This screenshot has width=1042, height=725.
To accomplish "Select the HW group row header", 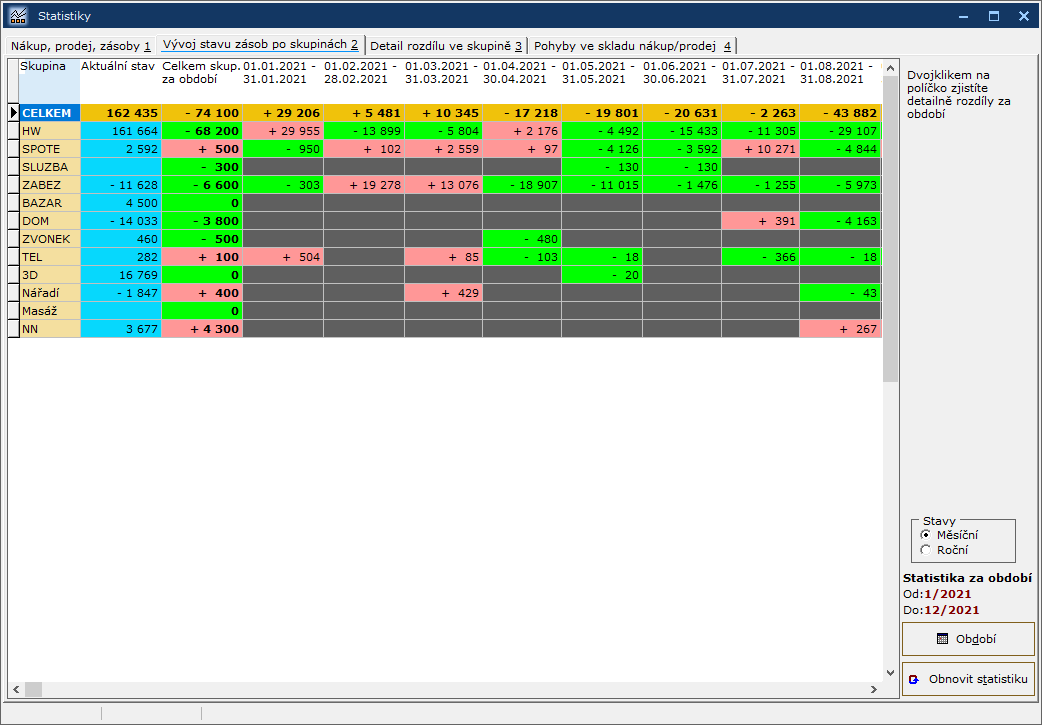I will point(50,131).
